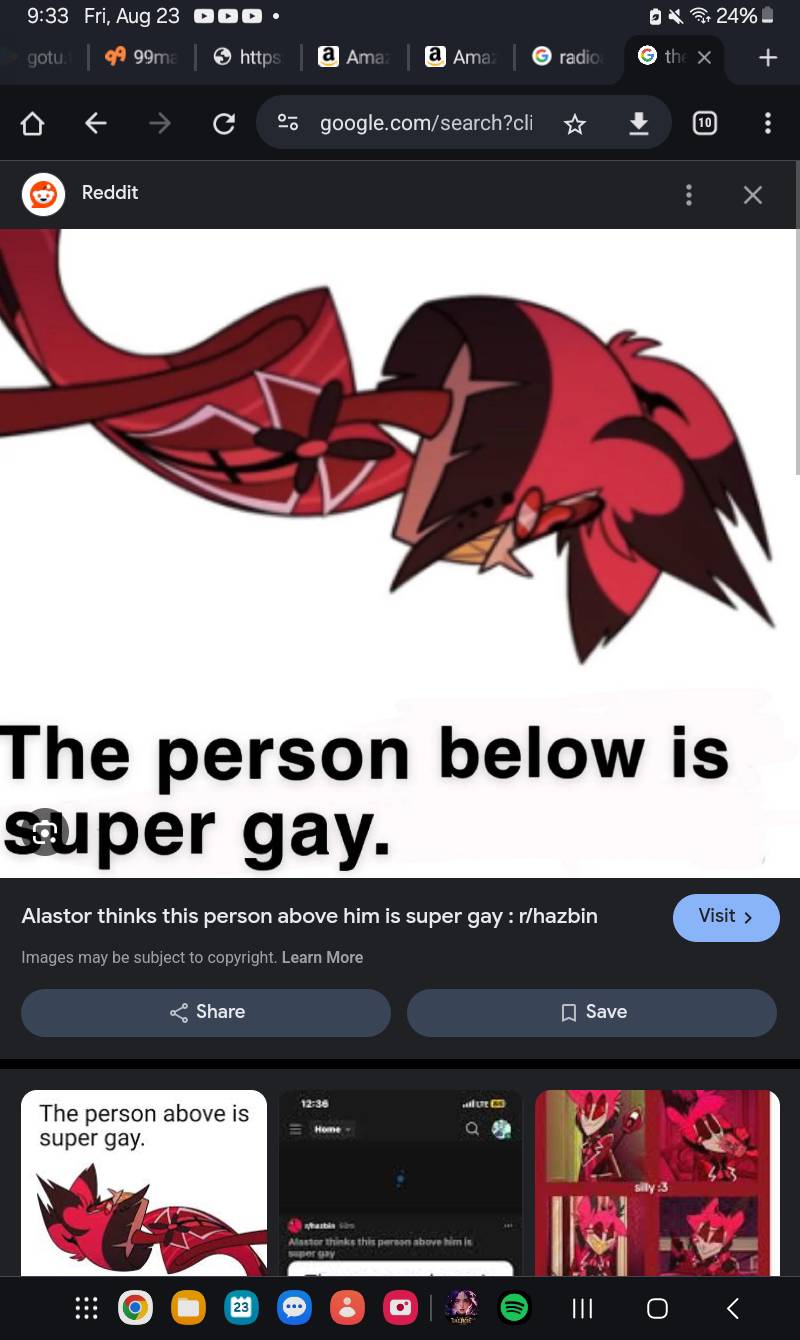Screen dimensions: 800x1340
Task: Open downloads using the download arrow icon
Action: point(638,123)
